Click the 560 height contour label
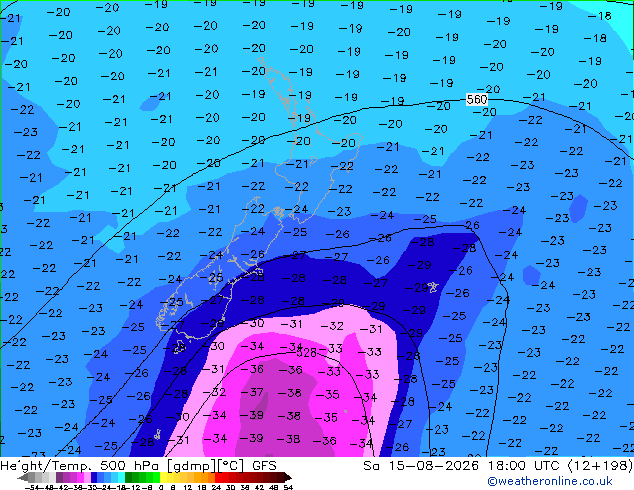The image size is (634, 490). click(477, 99)
